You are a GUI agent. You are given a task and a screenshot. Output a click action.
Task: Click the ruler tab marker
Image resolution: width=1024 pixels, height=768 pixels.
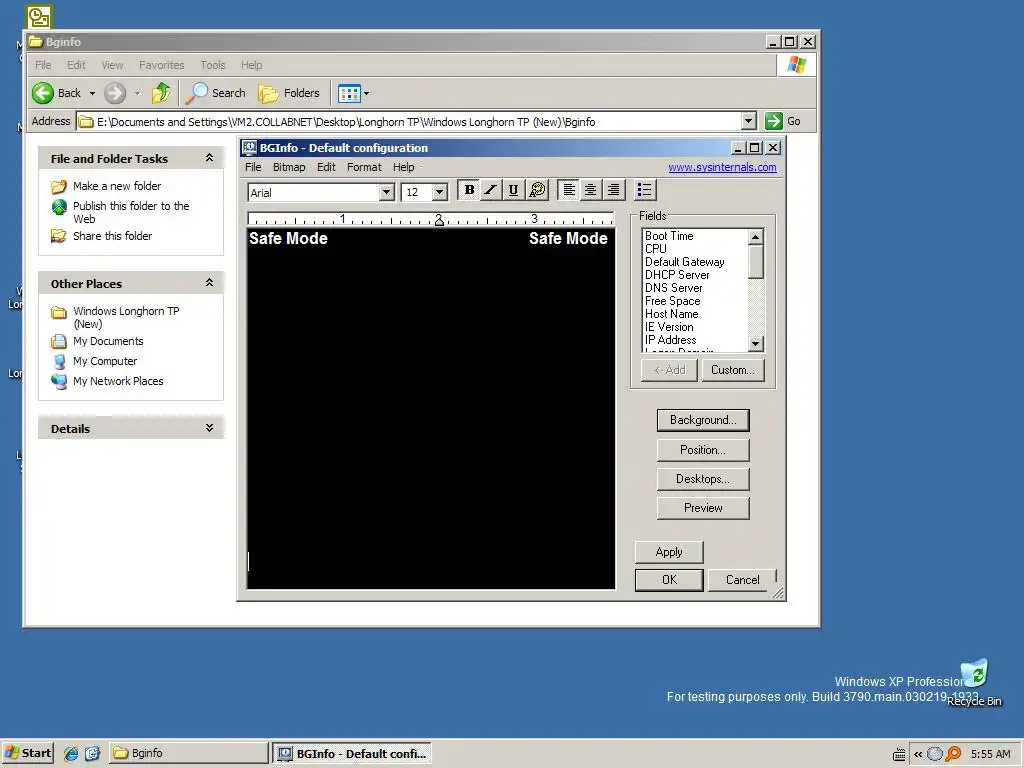[x=439, y=221]
